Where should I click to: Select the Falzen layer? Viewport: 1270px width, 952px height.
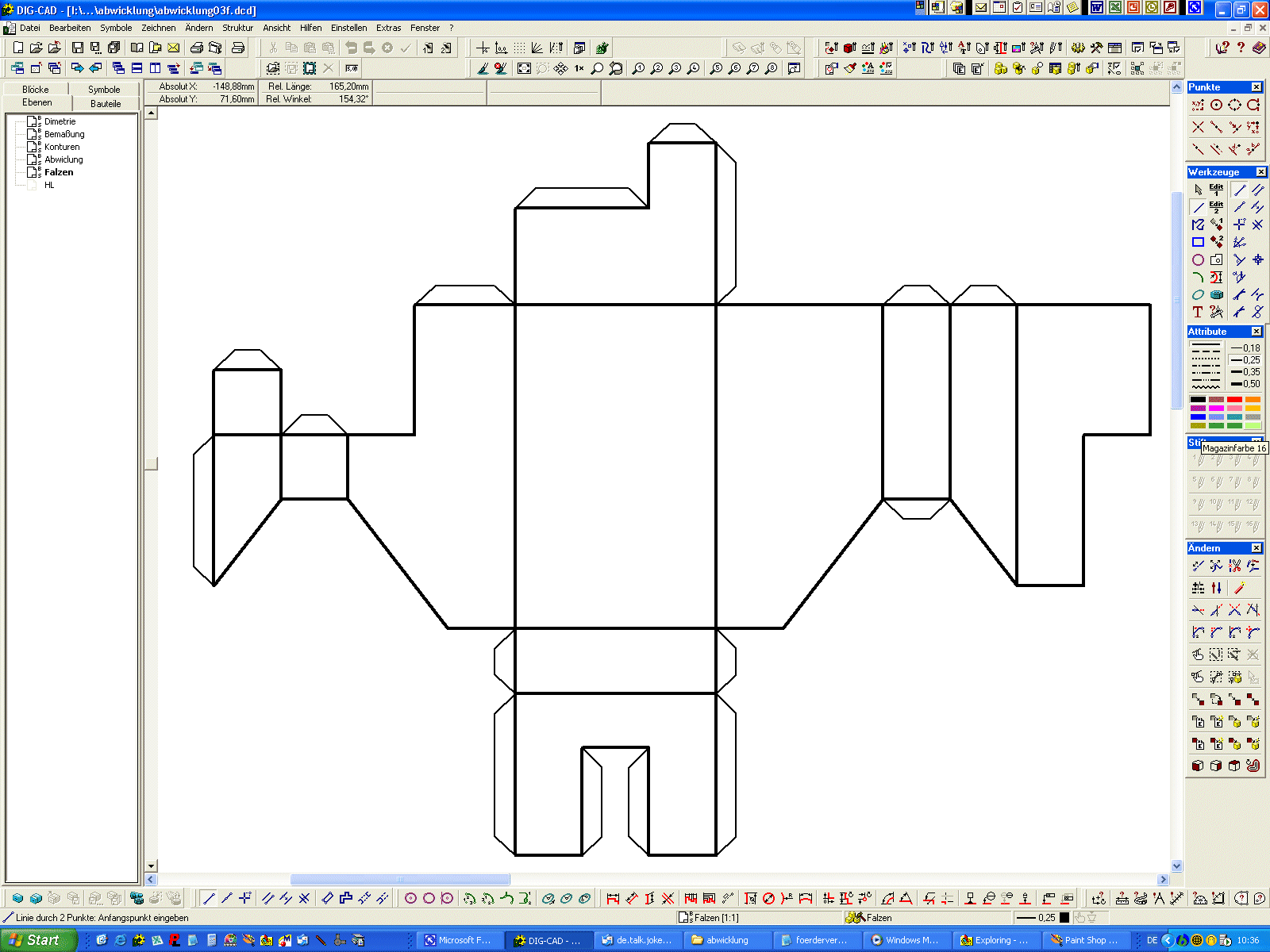[x=59, y=172]
